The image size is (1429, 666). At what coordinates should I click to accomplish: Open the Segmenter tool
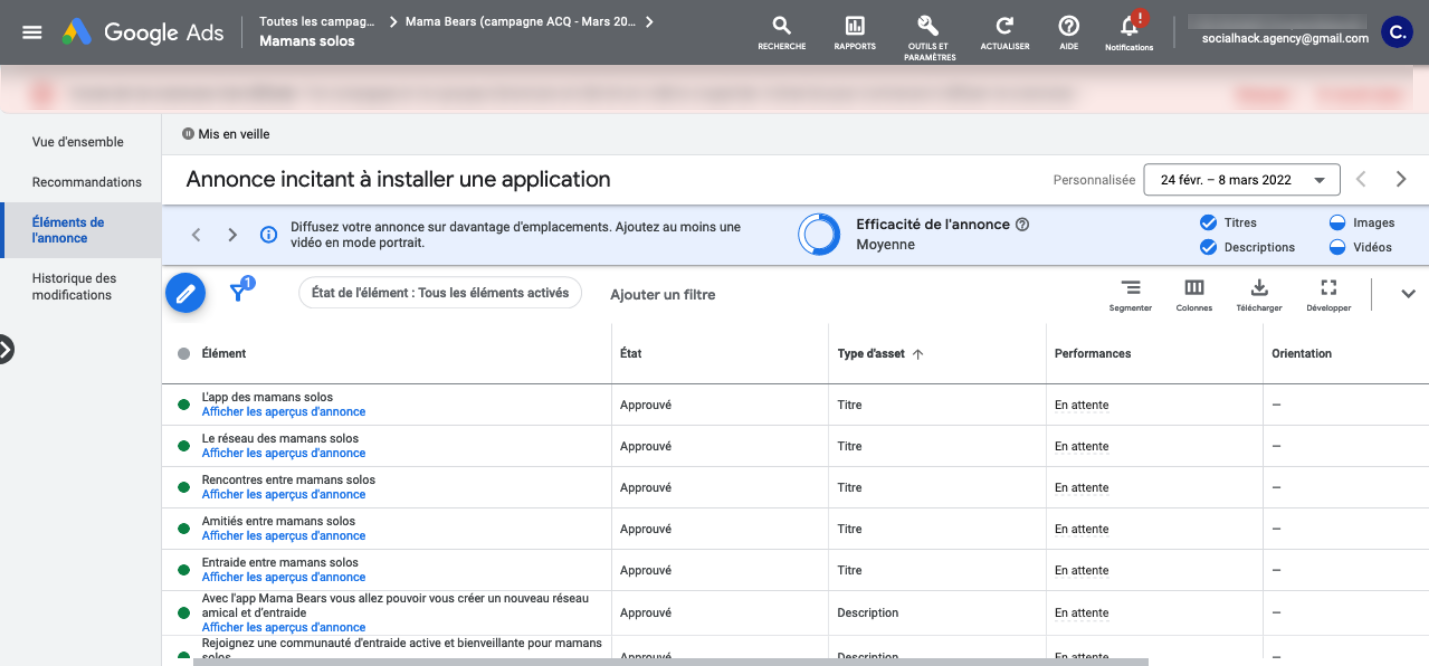coord(1130,289)
